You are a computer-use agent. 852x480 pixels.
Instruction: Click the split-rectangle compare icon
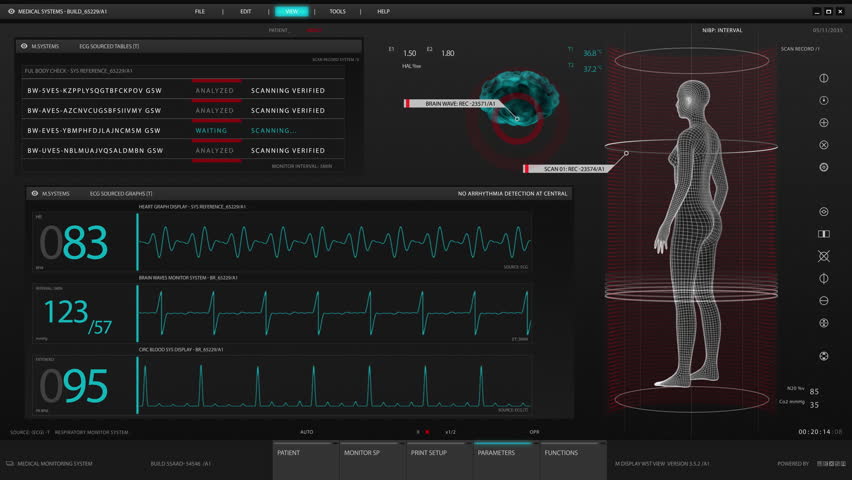point(824,234)
